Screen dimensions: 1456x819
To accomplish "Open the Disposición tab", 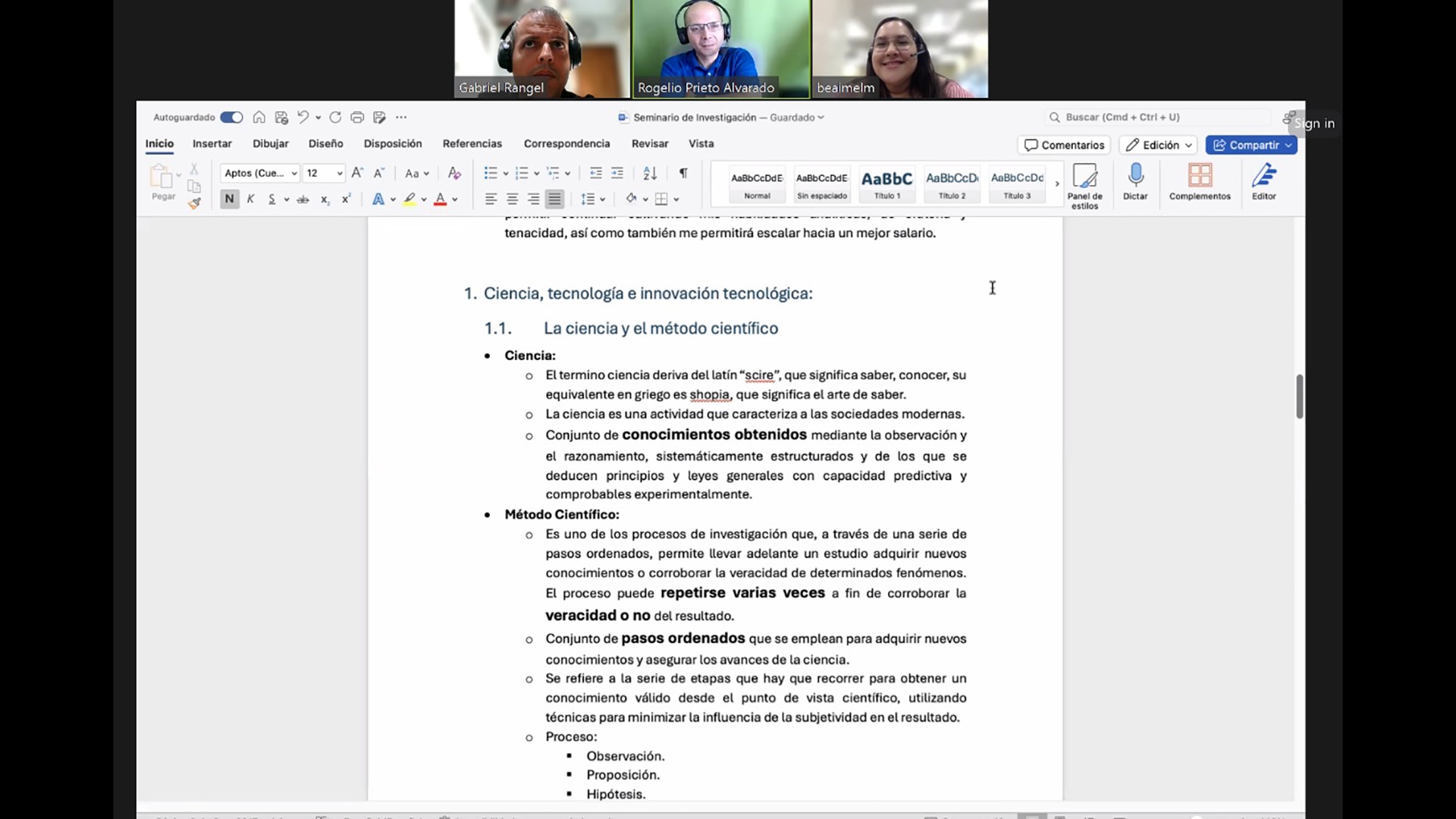I will (393, 143).
